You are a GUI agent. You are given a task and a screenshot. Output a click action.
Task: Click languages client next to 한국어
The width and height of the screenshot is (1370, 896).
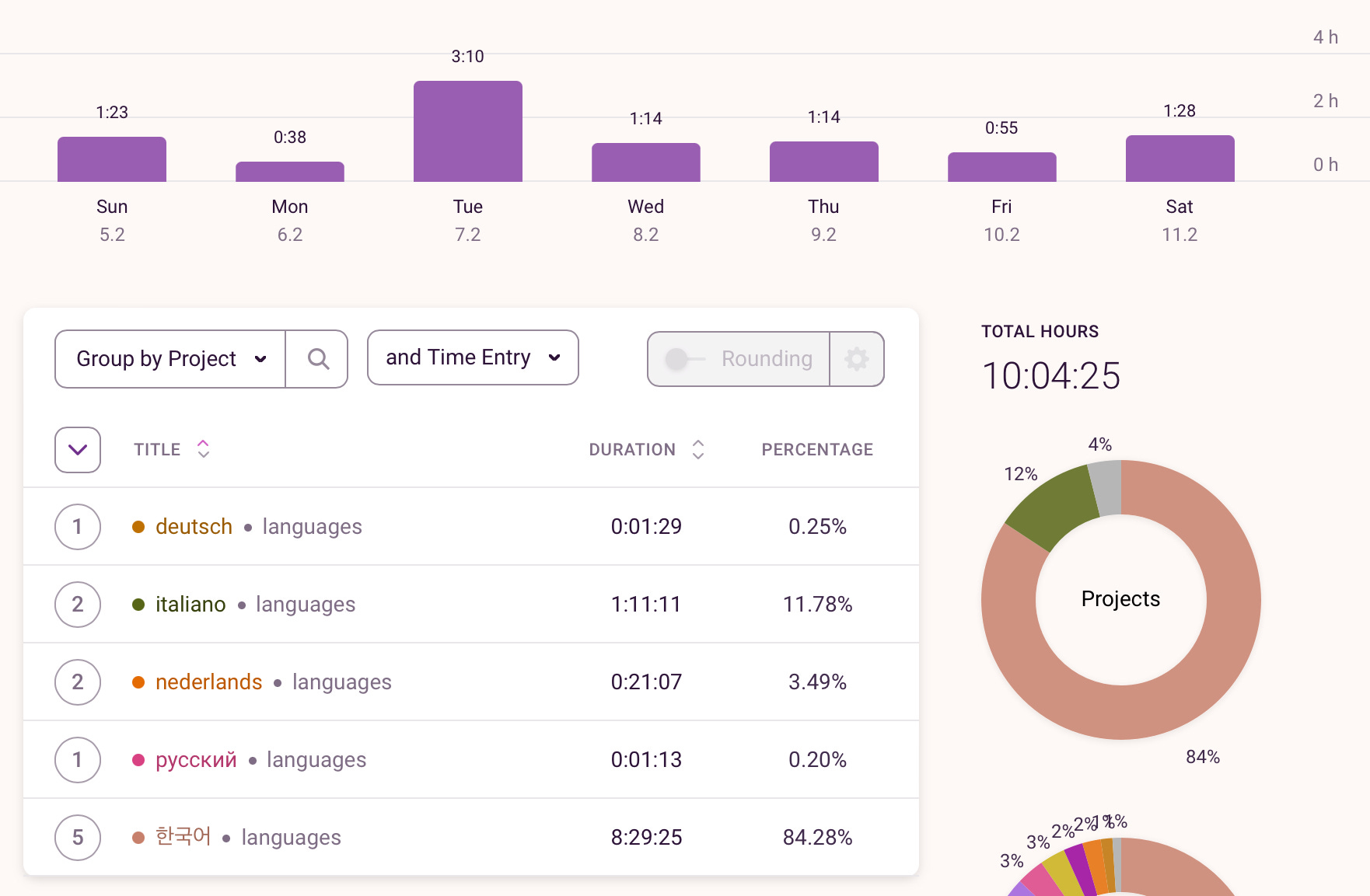(292, 838)
